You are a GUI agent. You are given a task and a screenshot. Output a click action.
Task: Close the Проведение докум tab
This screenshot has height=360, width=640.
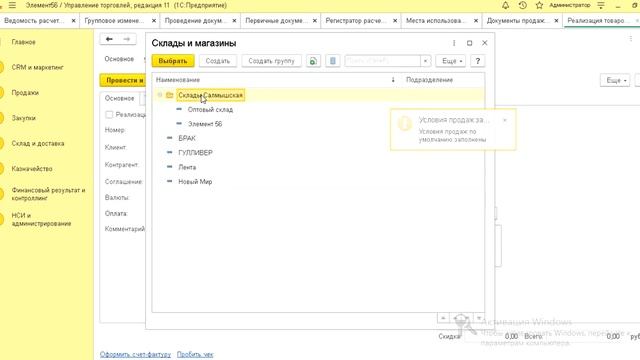point(234,20)
